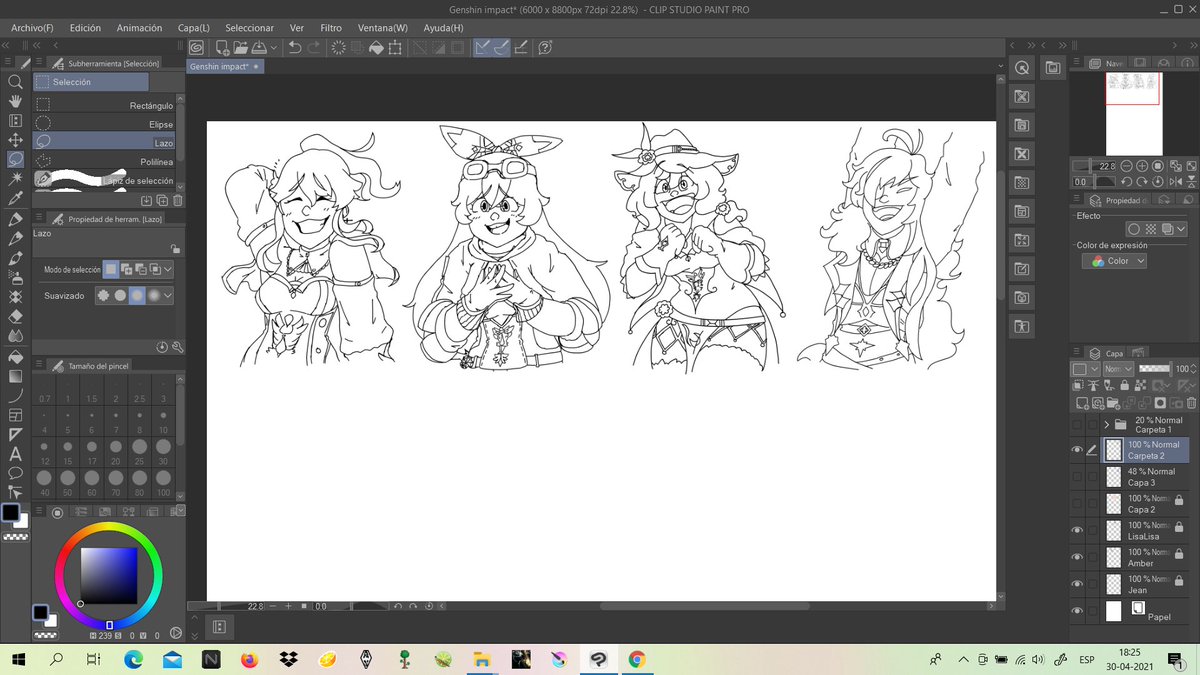Click the Create layer mask icon

pos(1160,403)
